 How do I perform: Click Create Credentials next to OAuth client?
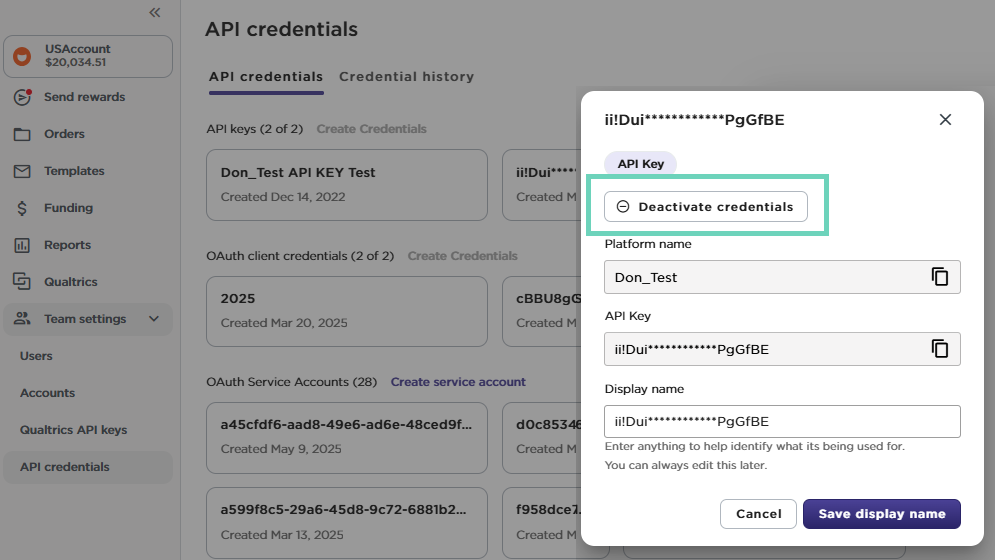point(463,256)
